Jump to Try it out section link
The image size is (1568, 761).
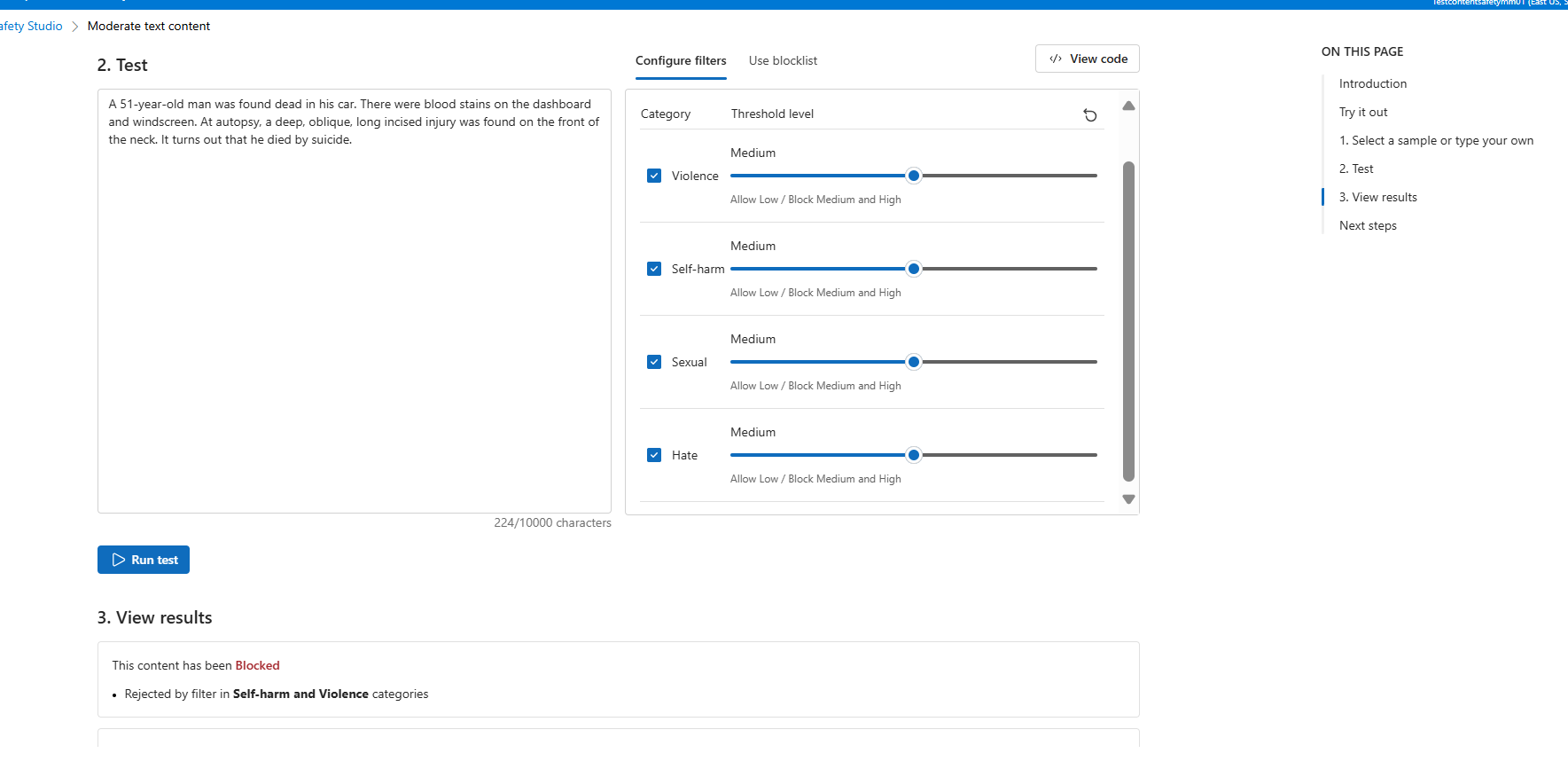[1363, 112]
